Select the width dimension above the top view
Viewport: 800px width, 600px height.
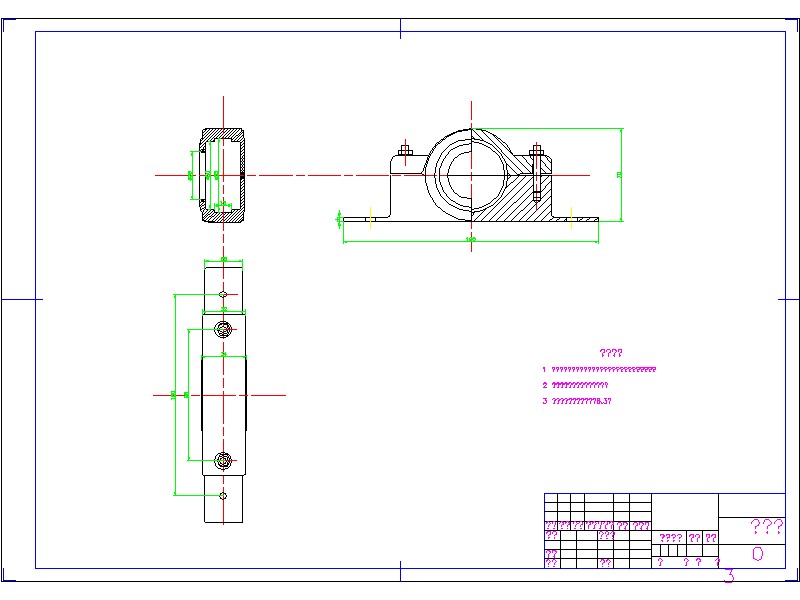coord(223,261)
